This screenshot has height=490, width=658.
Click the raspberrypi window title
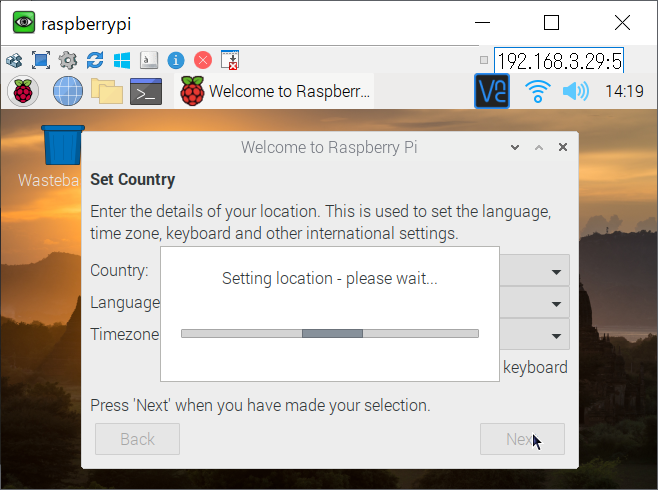pyautogui.click(x=86, y=23)
